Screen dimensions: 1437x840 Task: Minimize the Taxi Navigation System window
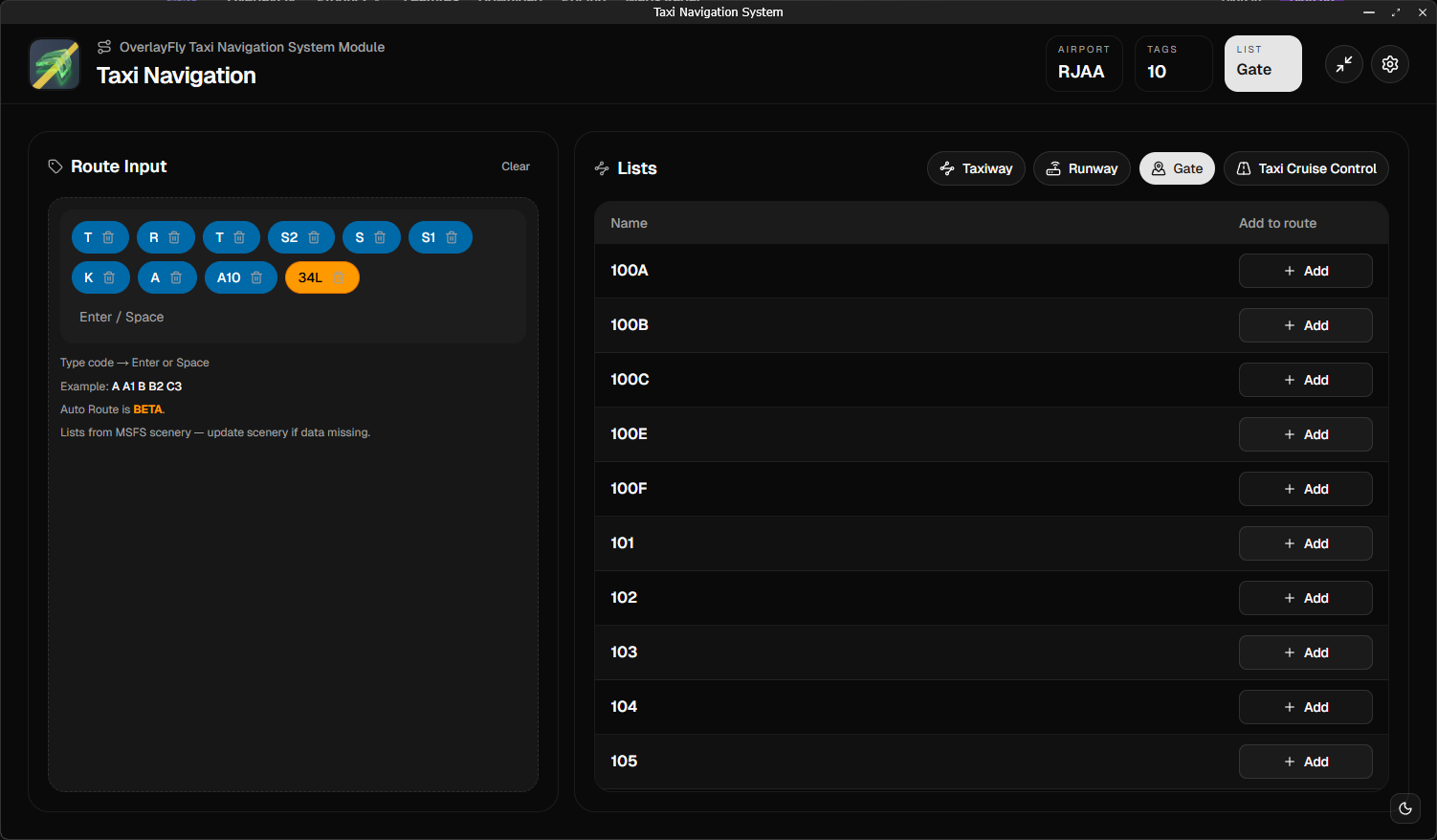(x=1369, y=12)
